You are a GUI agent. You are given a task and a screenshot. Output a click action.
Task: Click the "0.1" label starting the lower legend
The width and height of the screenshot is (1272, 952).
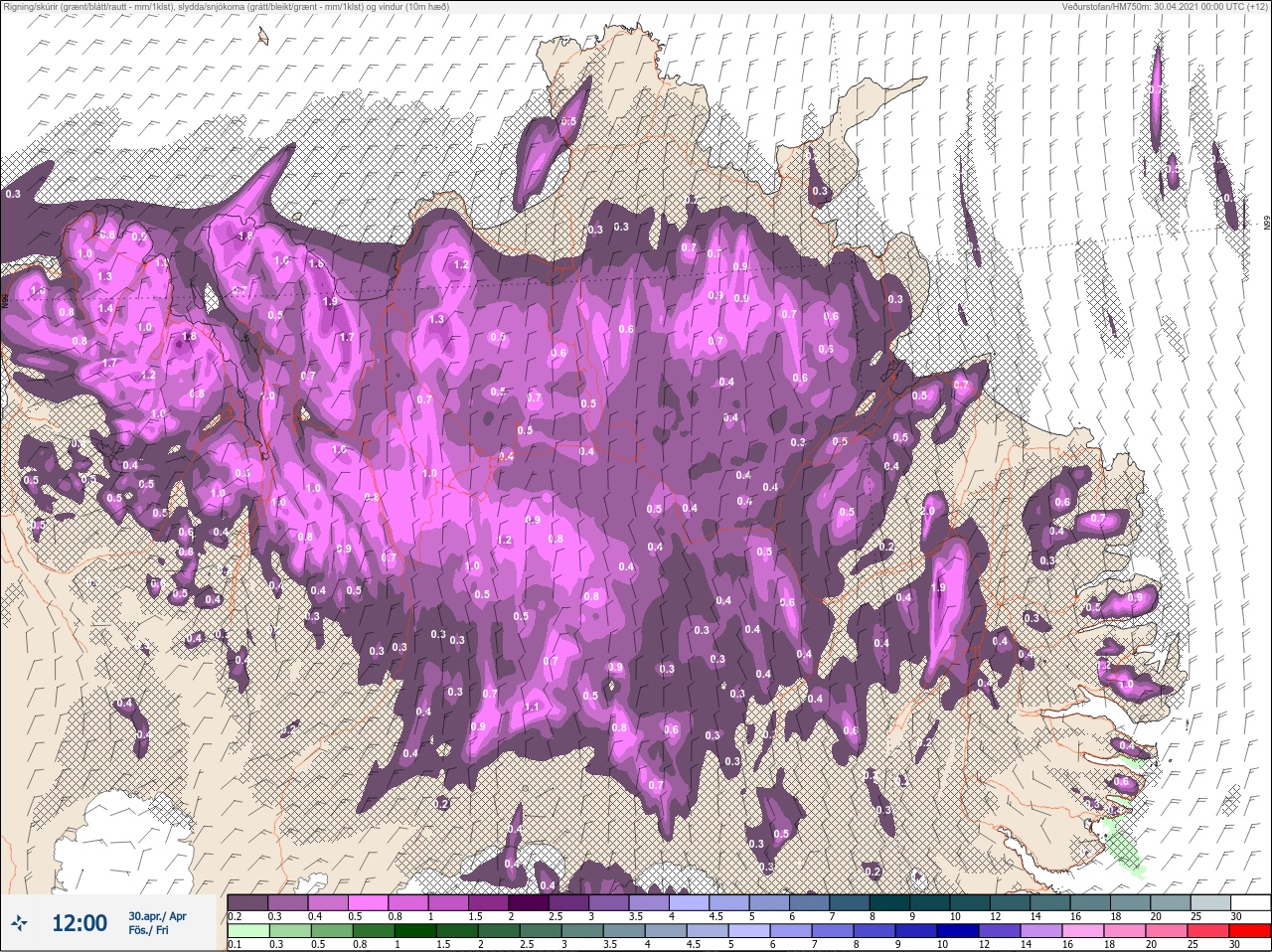pyautogui.click(x=235, y=944)
